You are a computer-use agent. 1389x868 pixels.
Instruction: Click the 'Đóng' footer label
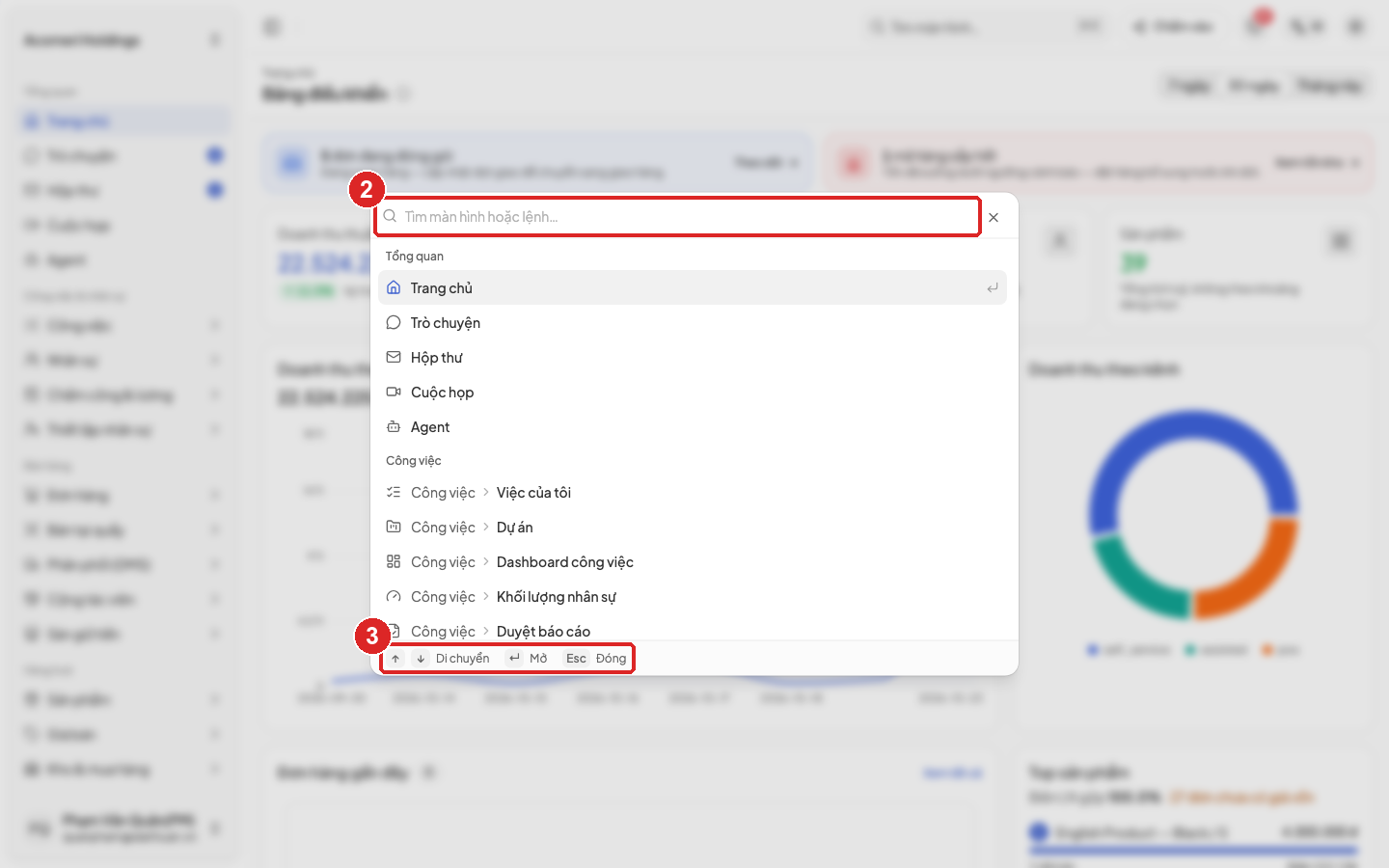612,659
